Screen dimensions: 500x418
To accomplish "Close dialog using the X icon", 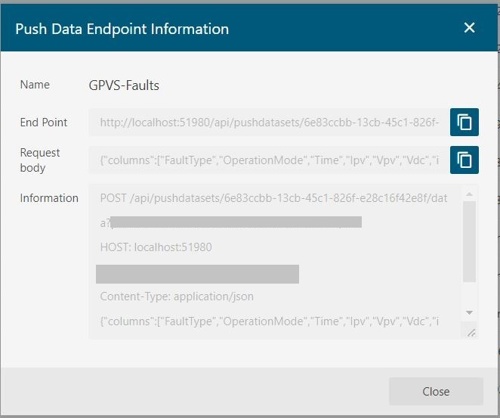I will click(x=469, y=28).
